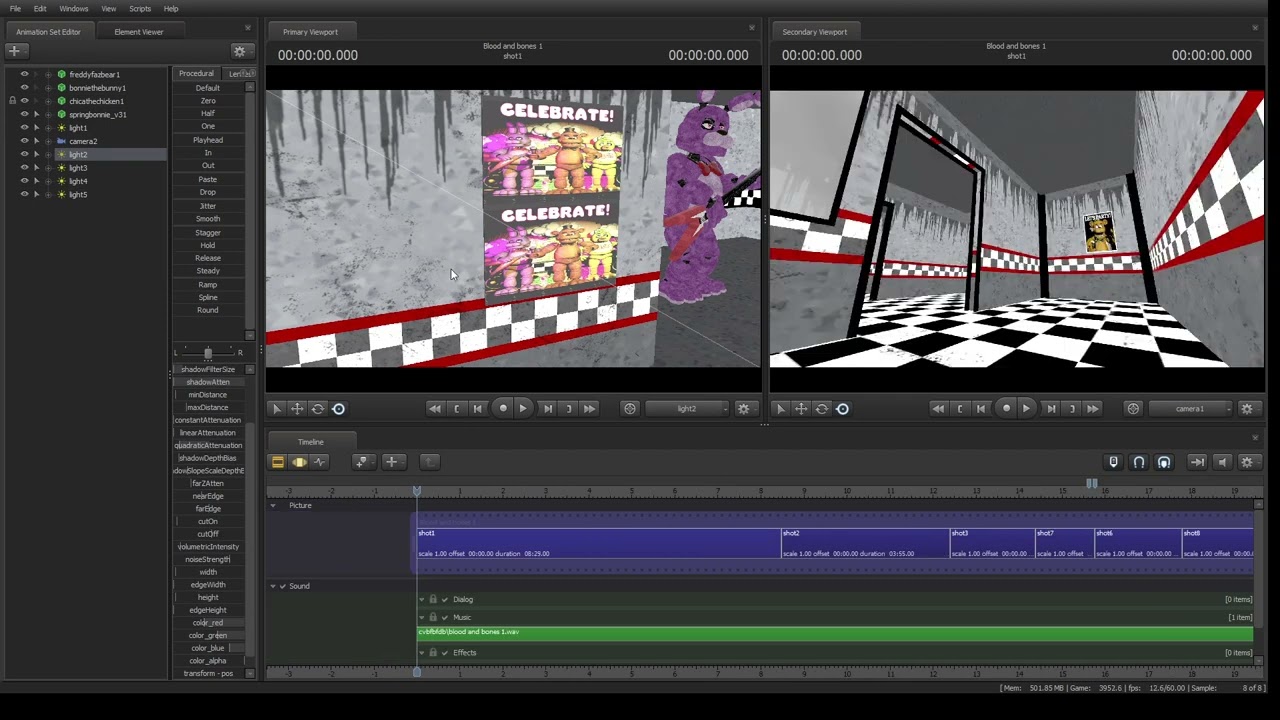Collapse the Sound track group
This screenshot has width=1280, height=720.
click(x=273, y=586)
